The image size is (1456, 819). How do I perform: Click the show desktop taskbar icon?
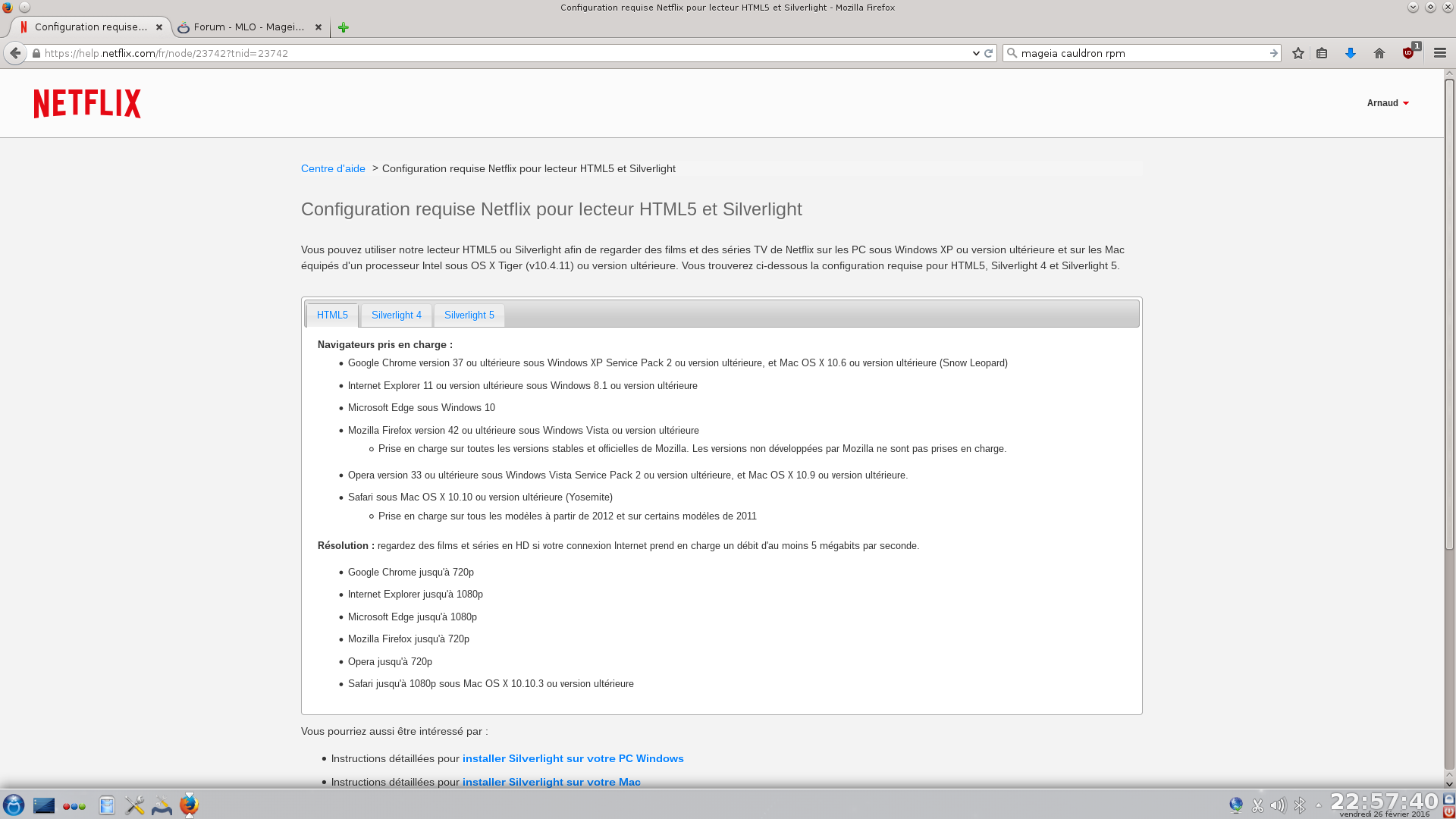44,805
